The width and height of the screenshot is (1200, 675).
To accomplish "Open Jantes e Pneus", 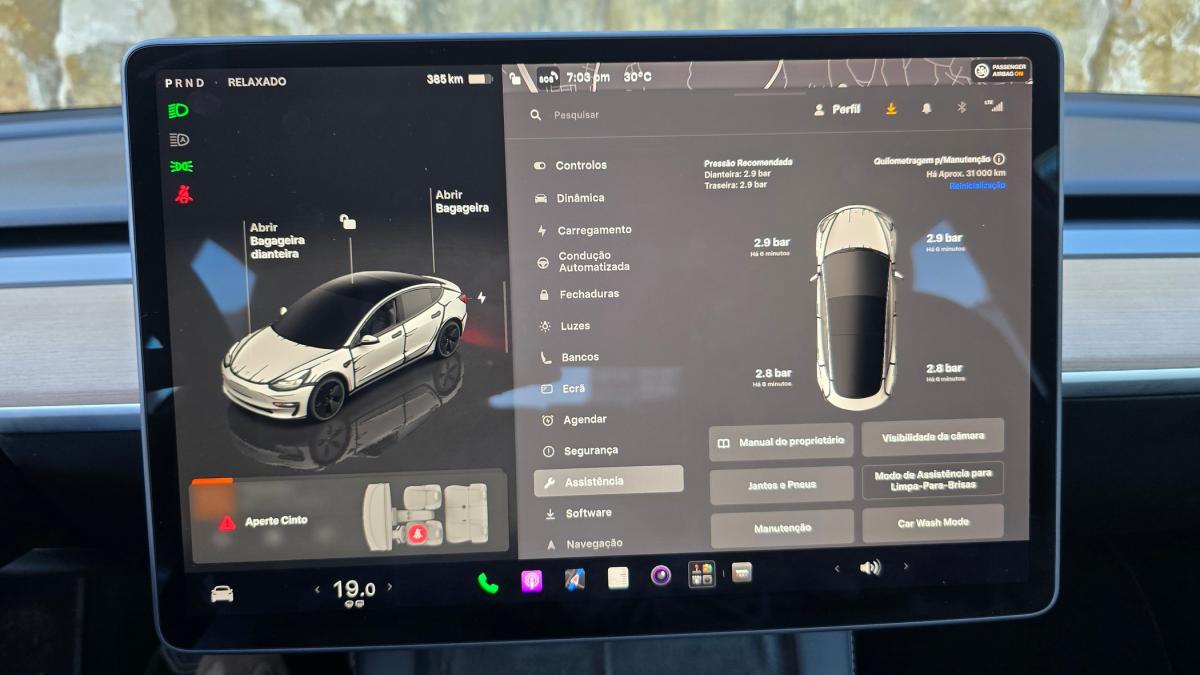I will coord(782,485).
